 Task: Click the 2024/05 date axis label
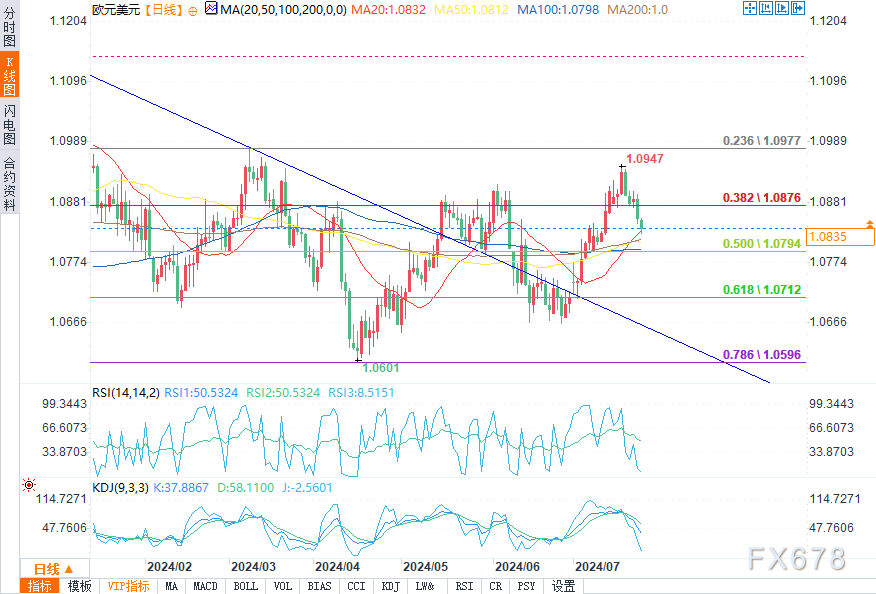425,567
